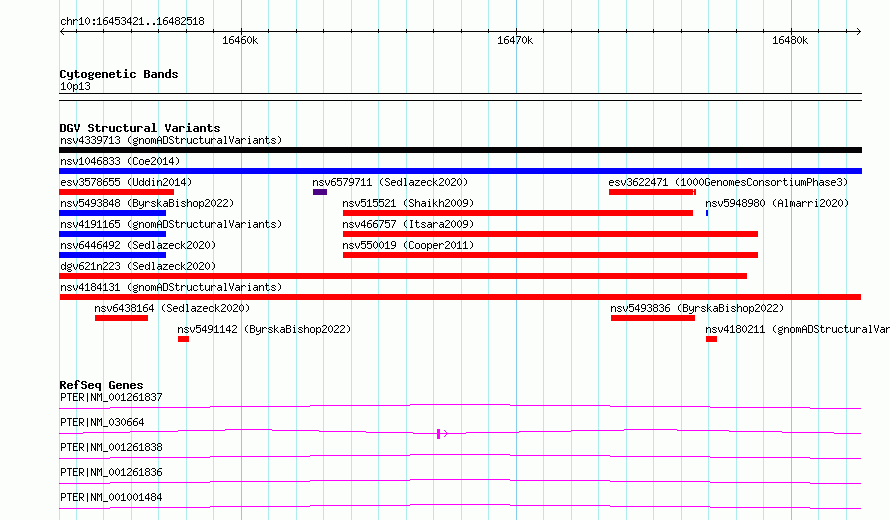
Task: Click the blue nsv4191165 variant bar
Action: (x=112, y=234)
